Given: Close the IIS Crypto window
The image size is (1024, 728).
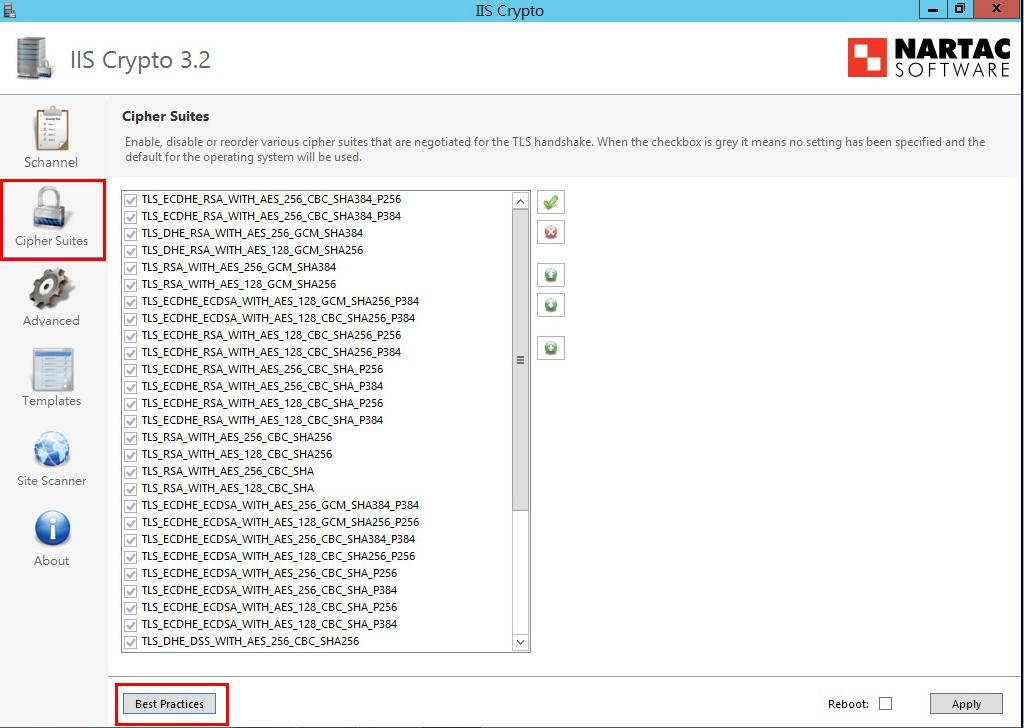Looking at the screenshot, I should [x=997, y=9].
